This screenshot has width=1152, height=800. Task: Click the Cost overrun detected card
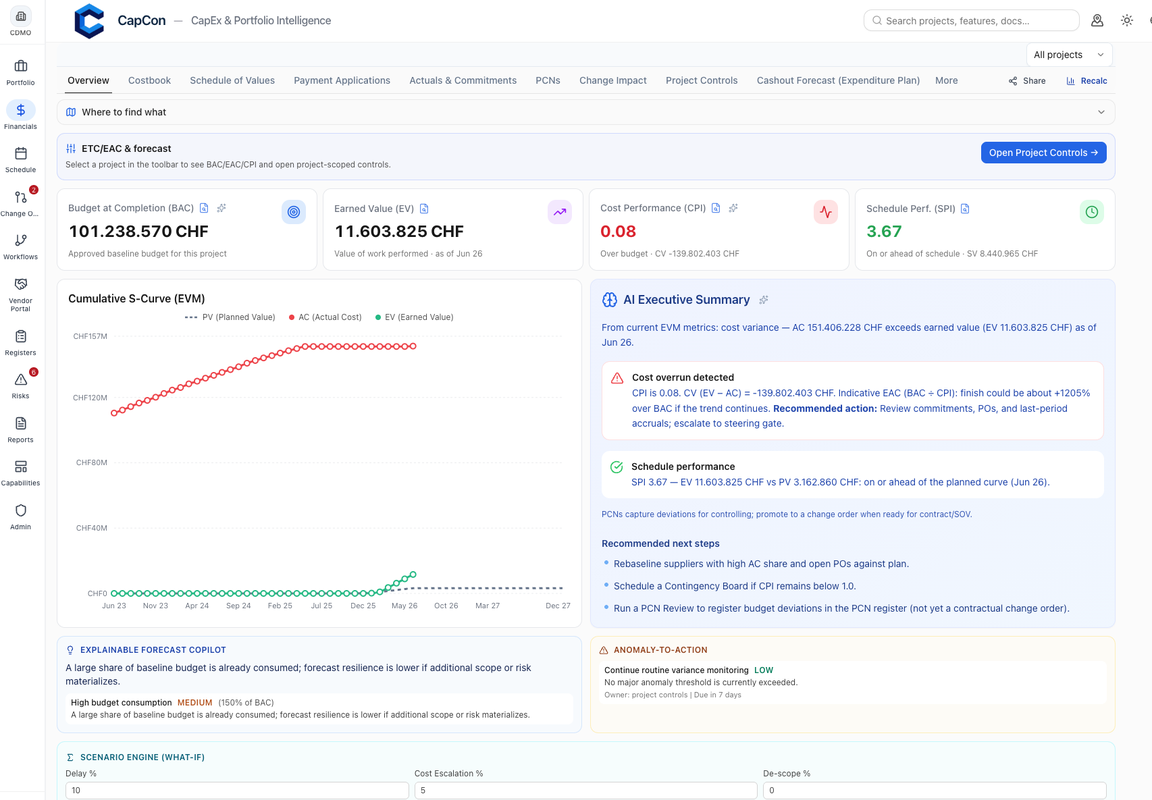(852, 400)
